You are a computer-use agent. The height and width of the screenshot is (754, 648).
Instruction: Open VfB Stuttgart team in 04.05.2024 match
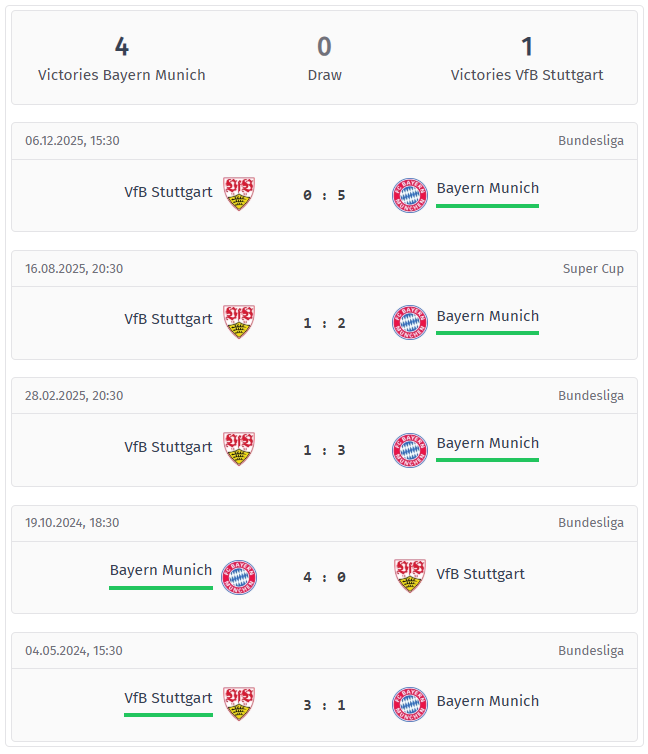coord(168,698)
